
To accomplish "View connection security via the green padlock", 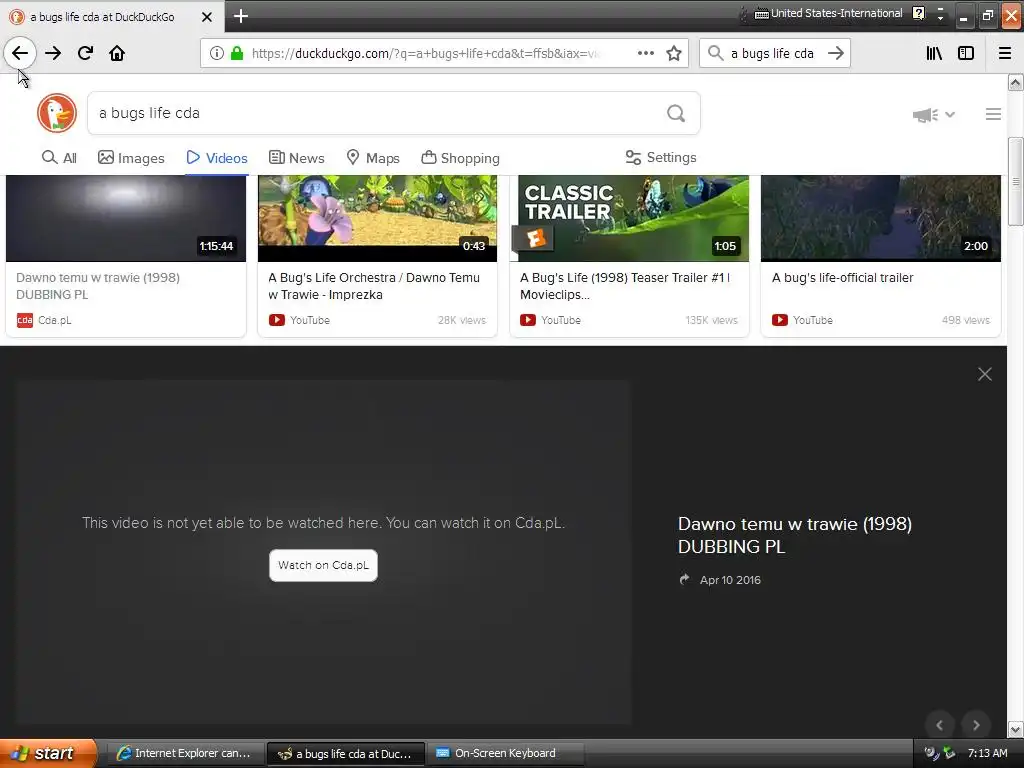I will (x=237, y=53).
